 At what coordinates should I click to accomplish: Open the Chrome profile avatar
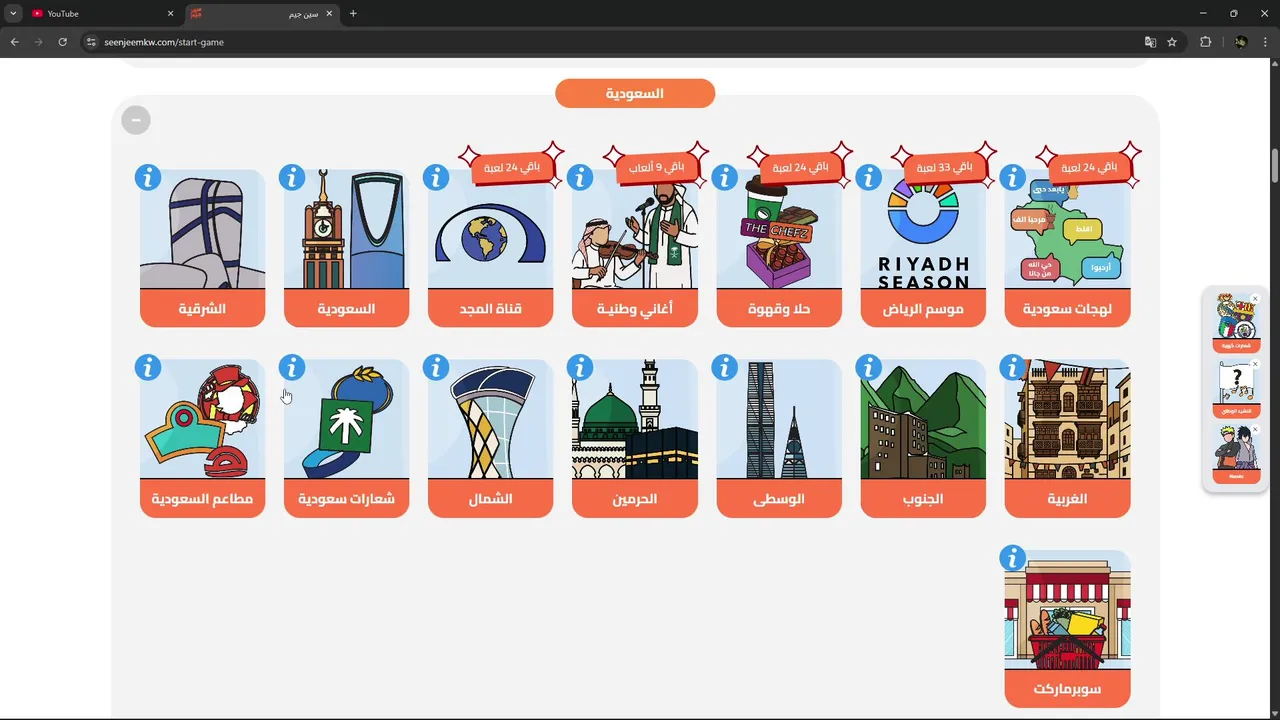[1241, 42]
